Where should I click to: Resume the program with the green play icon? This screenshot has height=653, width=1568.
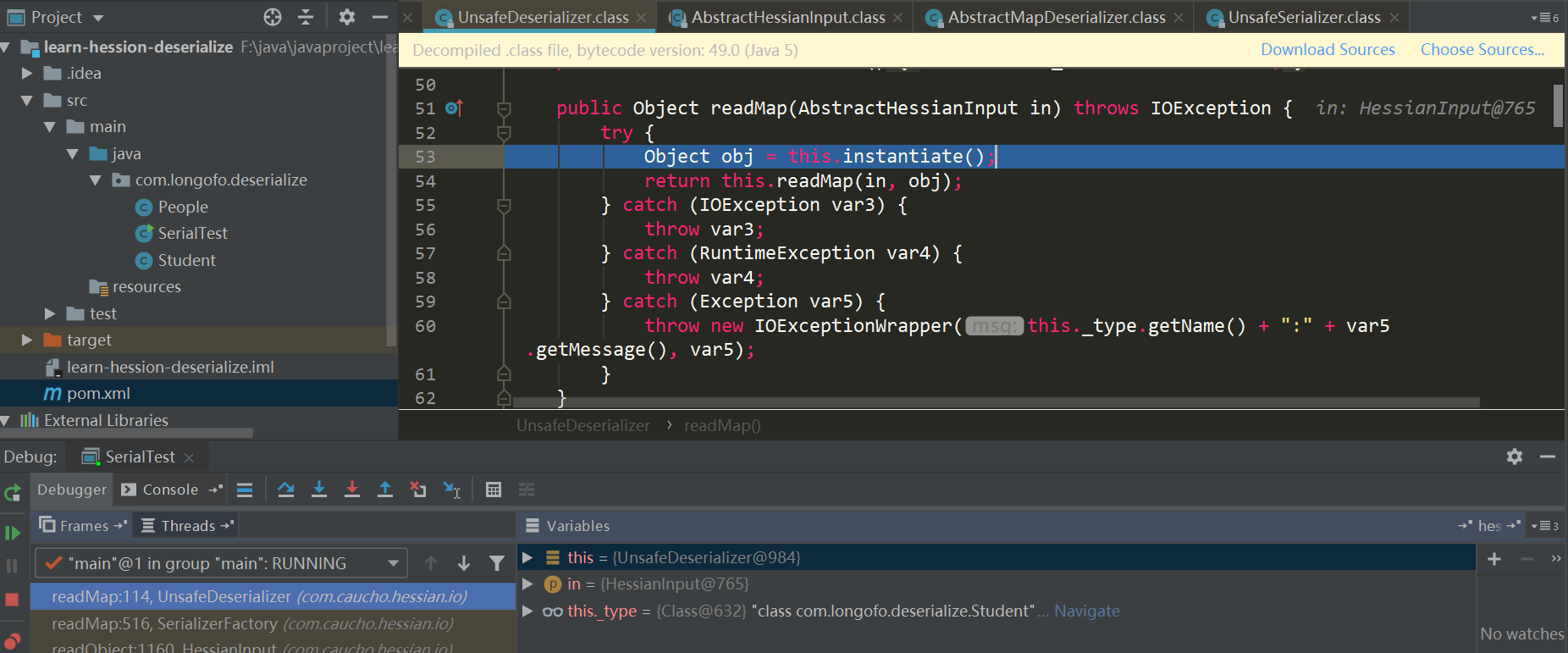tap(12, 533)
